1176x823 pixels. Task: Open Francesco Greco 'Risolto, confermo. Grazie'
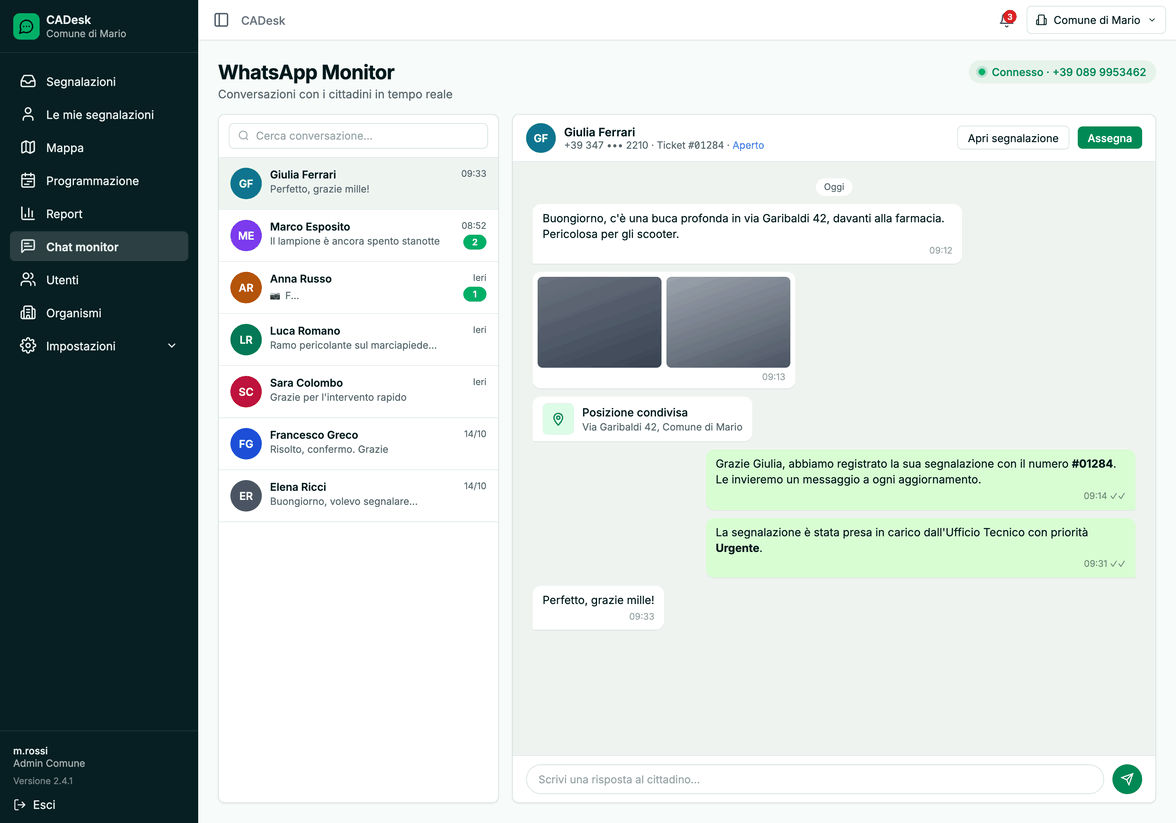[358, 443]
